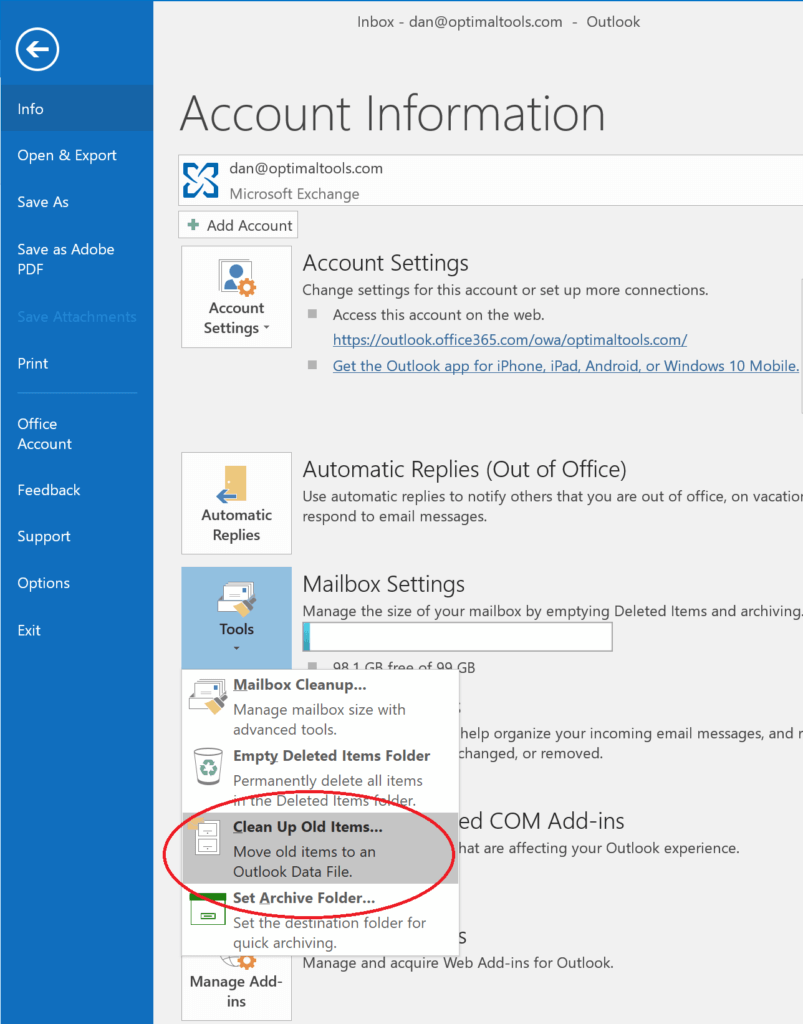Choose Set Archive Folder menu entry
The image size is (803, 1024).
click(320, 920)
